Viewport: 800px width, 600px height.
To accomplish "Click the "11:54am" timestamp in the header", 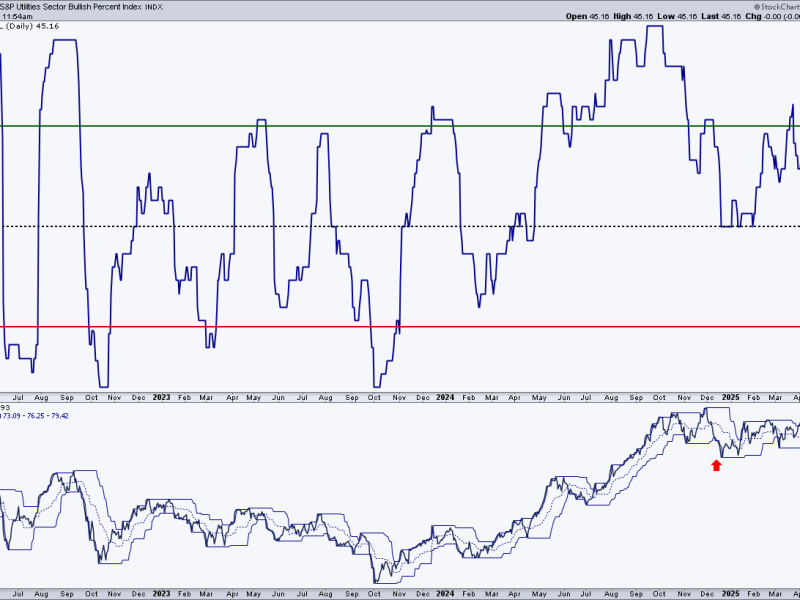I will point(17,17).
